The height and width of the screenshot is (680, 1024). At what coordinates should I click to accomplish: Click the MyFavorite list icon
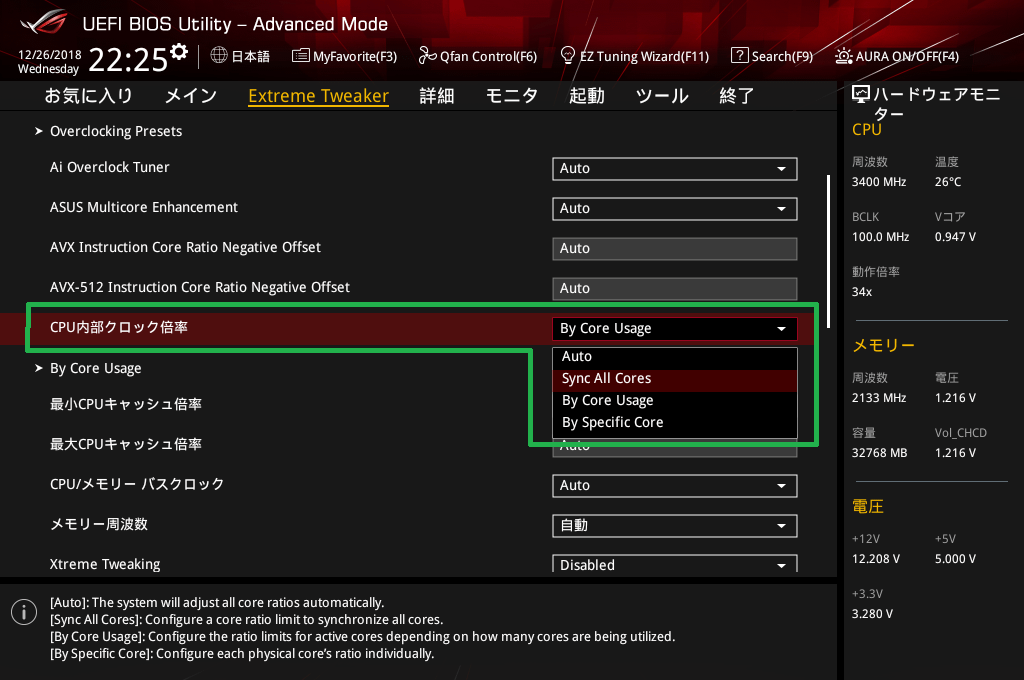click(300, 56)
